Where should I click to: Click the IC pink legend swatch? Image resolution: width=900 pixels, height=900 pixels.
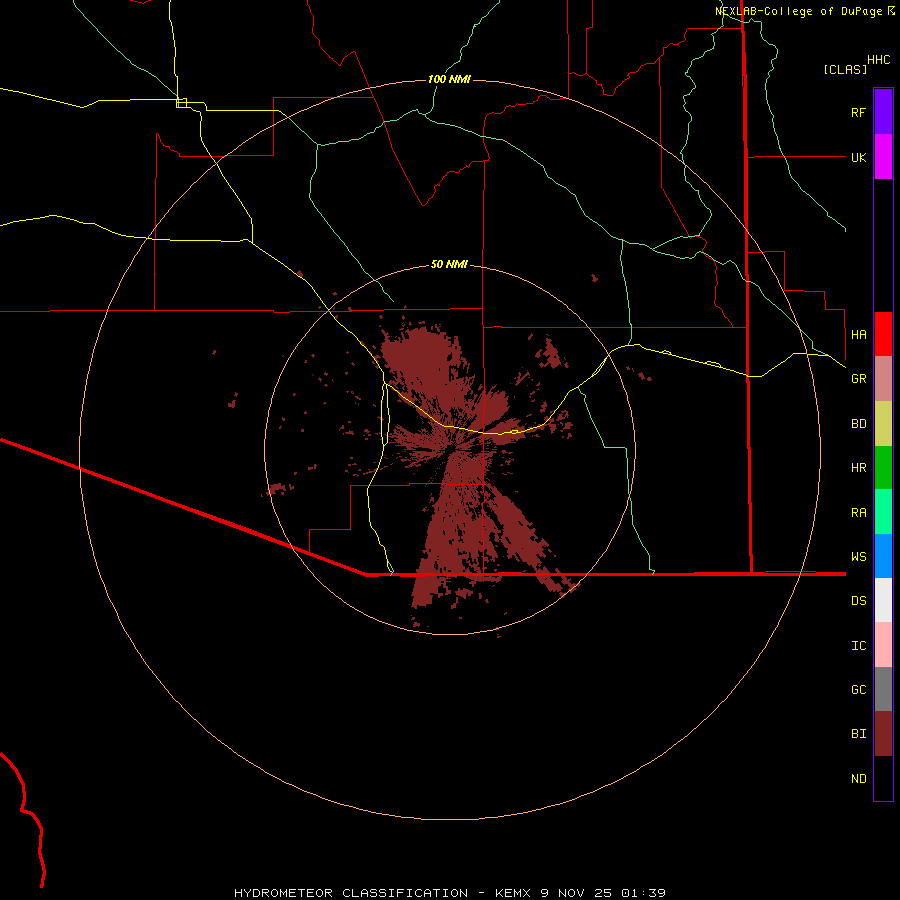[x=883, y=645]
